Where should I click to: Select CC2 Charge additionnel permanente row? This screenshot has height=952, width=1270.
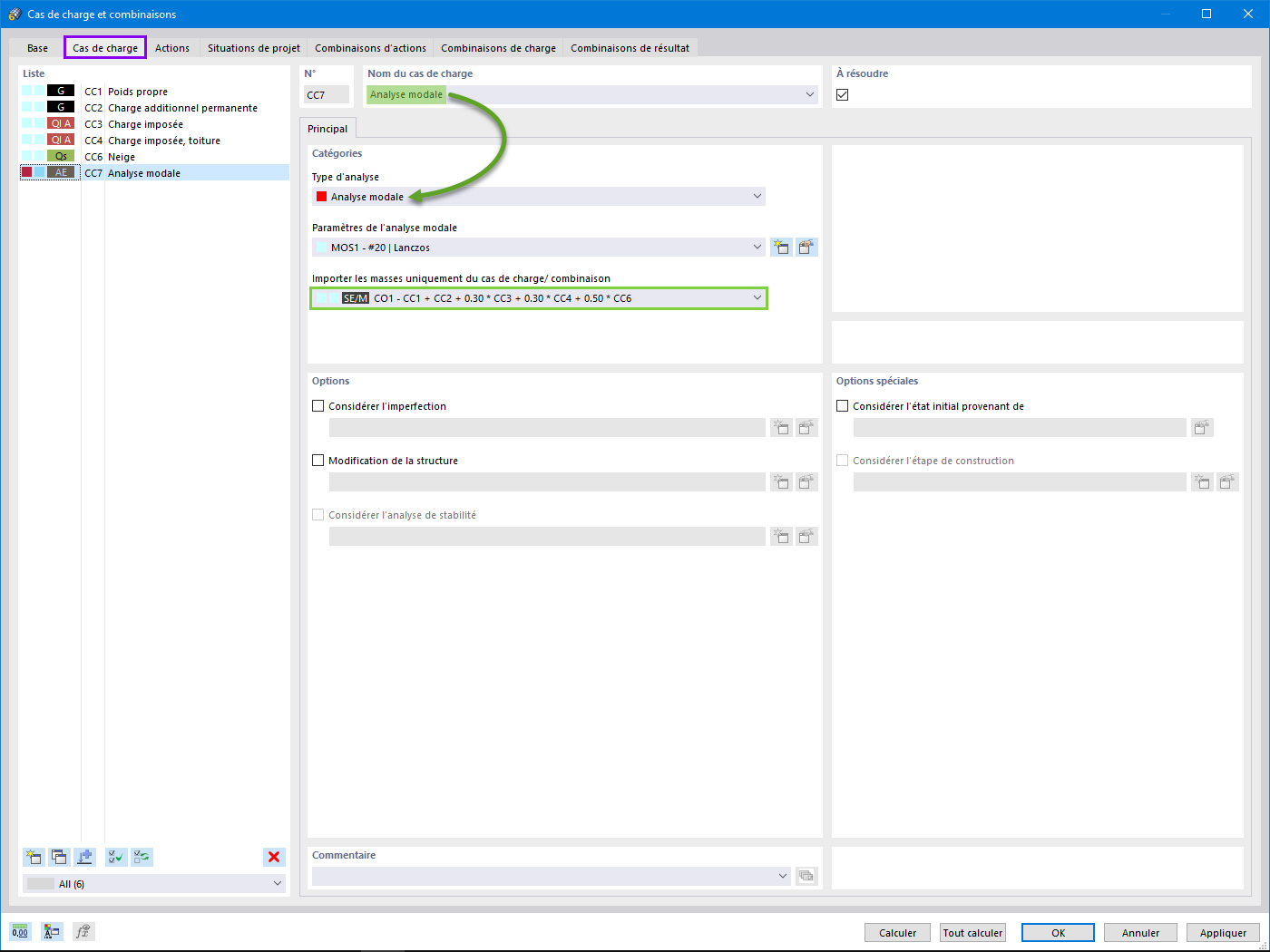pos(154,108)
